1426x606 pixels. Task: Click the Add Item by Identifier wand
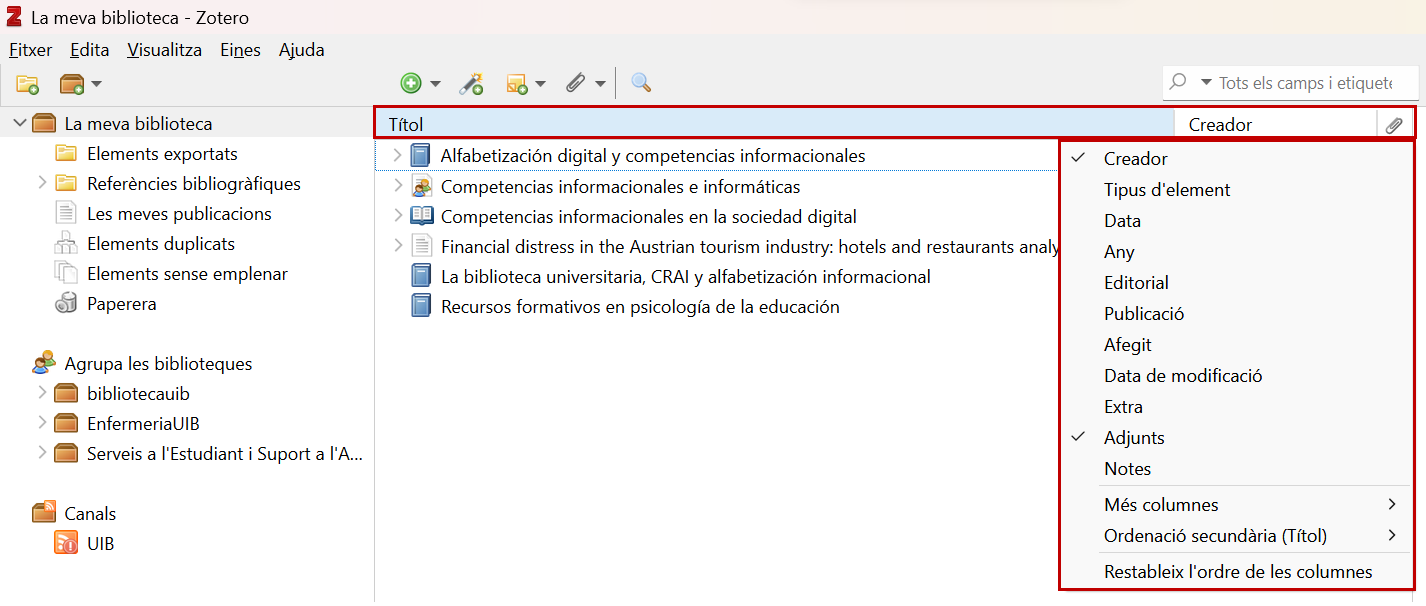tap(471, 84)
